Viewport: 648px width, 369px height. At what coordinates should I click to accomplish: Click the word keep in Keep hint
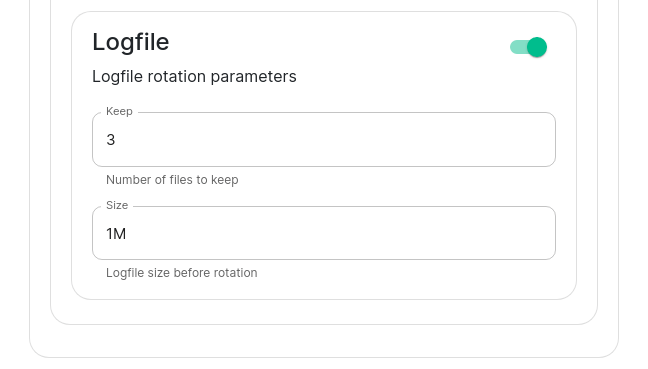point(224,180)
